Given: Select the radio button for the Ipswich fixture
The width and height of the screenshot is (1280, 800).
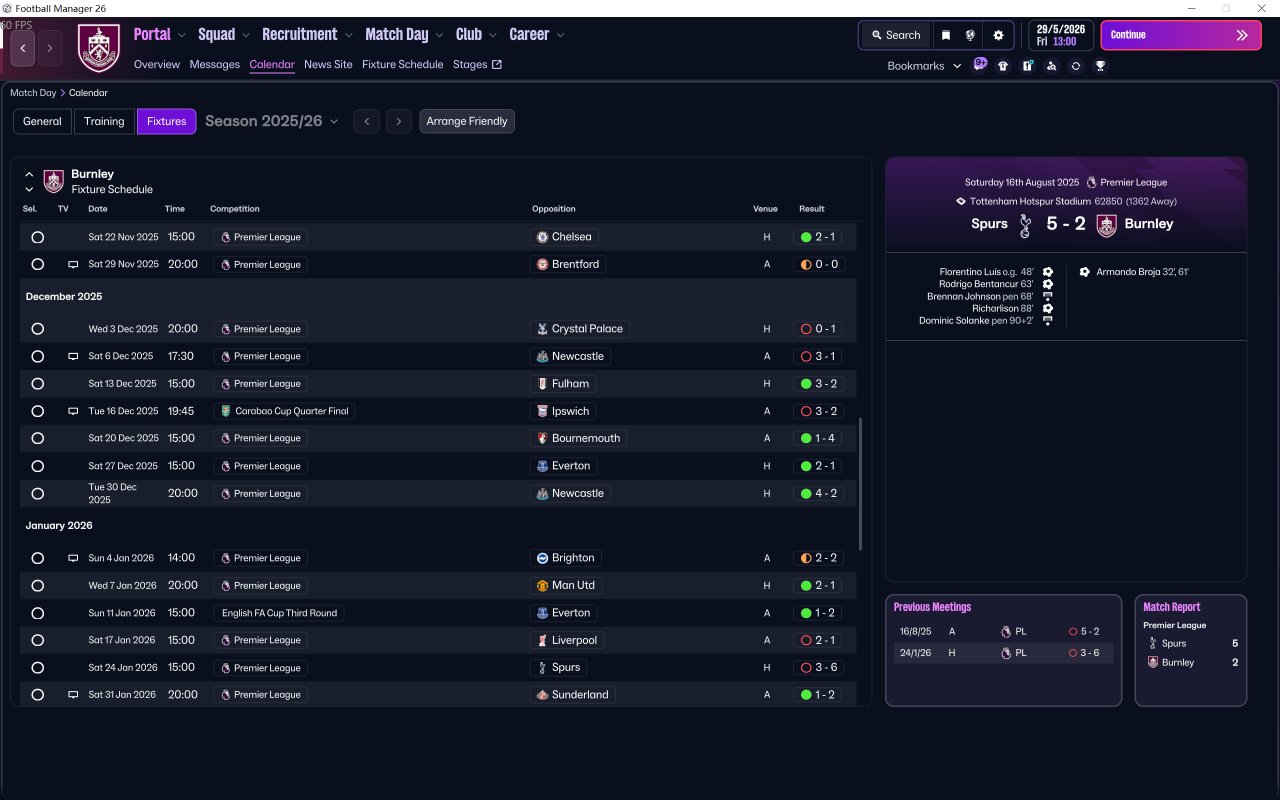Looking at the screenshot, I should coord(37,411).
